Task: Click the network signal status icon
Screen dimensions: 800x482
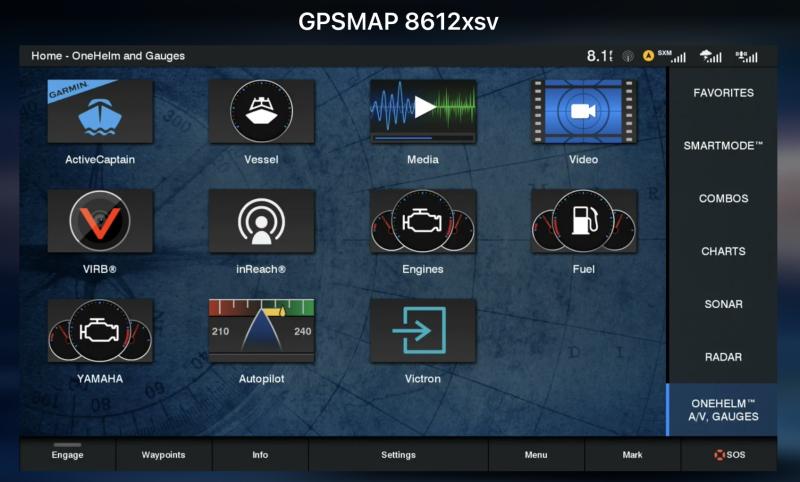Action: point(746,56)
